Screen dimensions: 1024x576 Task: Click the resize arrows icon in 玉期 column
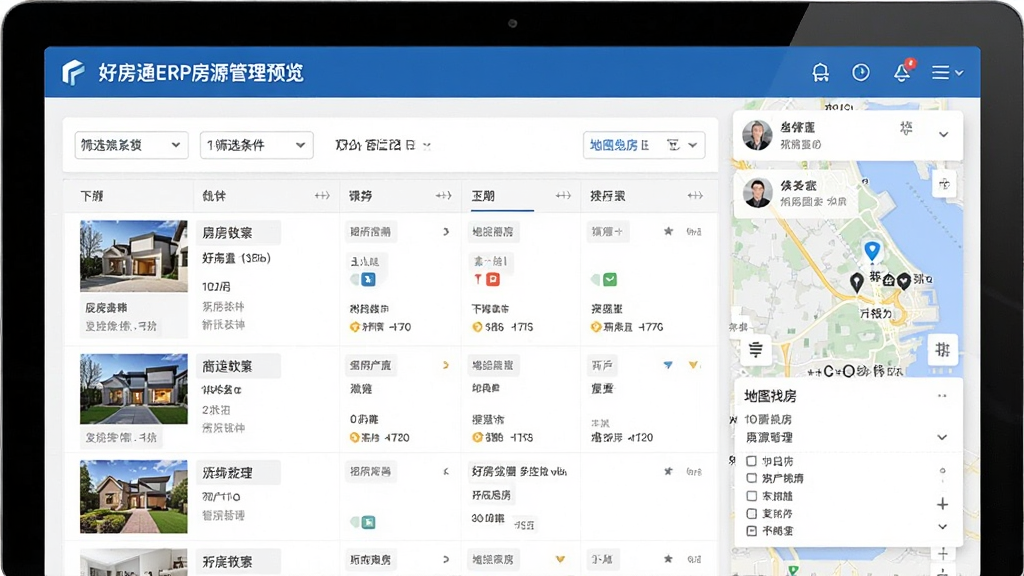(x=563, y=196)
